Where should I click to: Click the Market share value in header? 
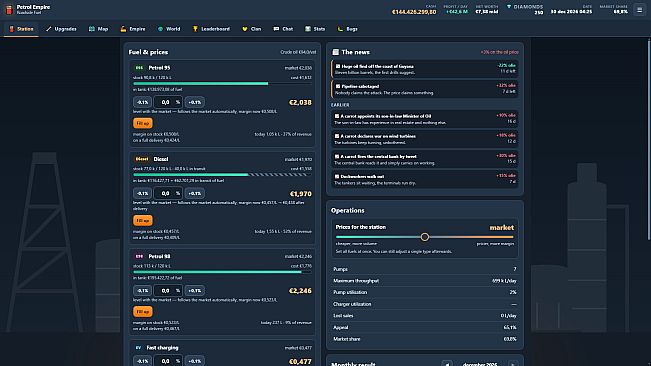coord(621,12)
